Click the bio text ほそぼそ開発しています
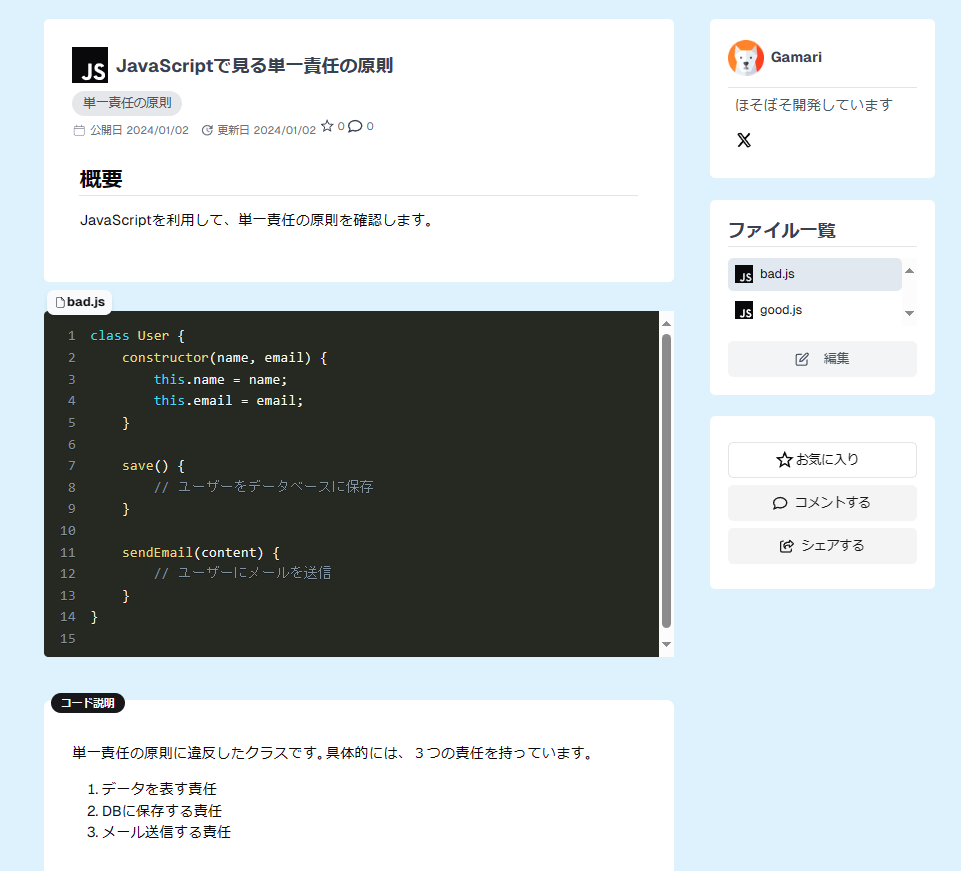This screenshot has height=871, width=961. [x=813, y=105]
